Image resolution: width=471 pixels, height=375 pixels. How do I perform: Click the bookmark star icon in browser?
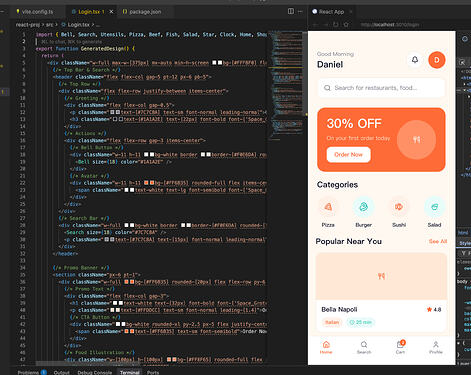pyautogui.click(x=346, y=24)
